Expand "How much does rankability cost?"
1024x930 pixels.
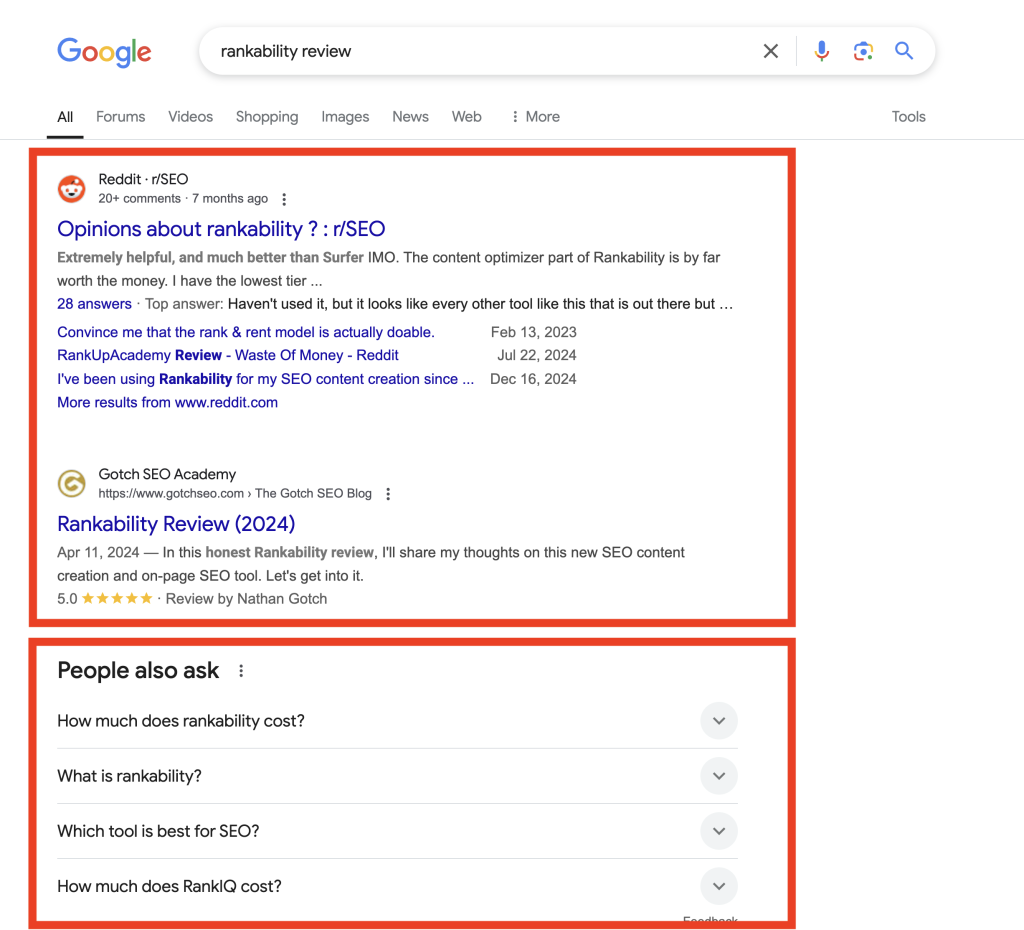[718, 721]
